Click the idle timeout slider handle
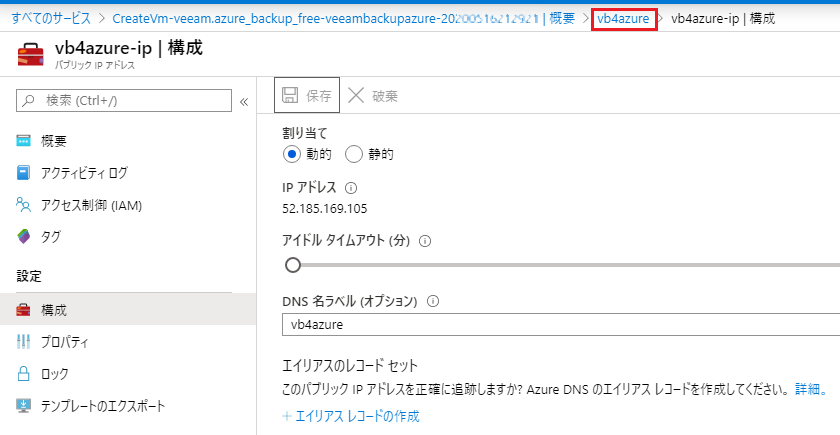 (292, 265)
